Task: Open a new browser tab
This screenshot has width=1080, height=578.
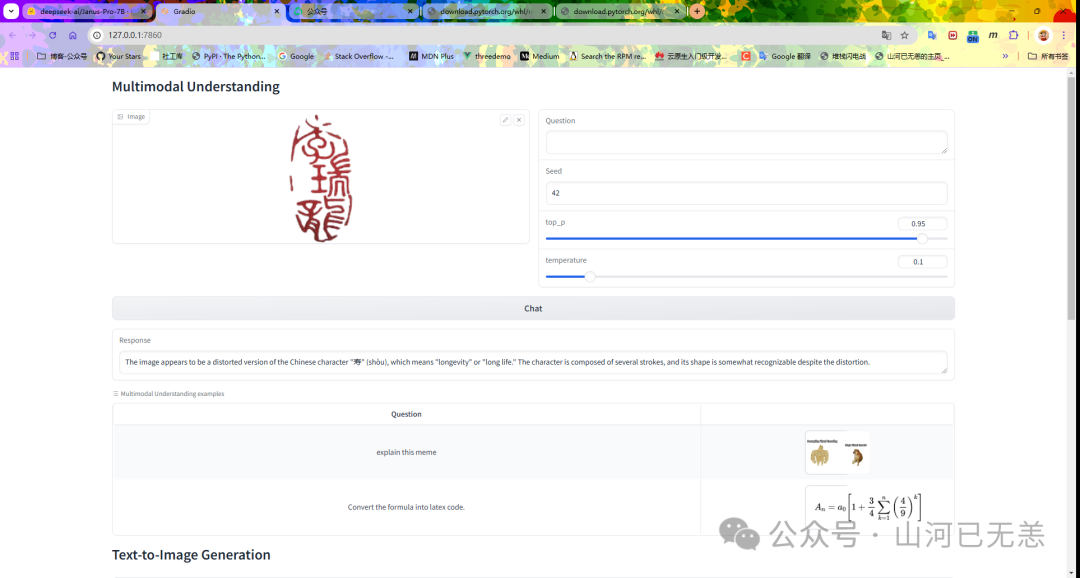Action: 697,12
